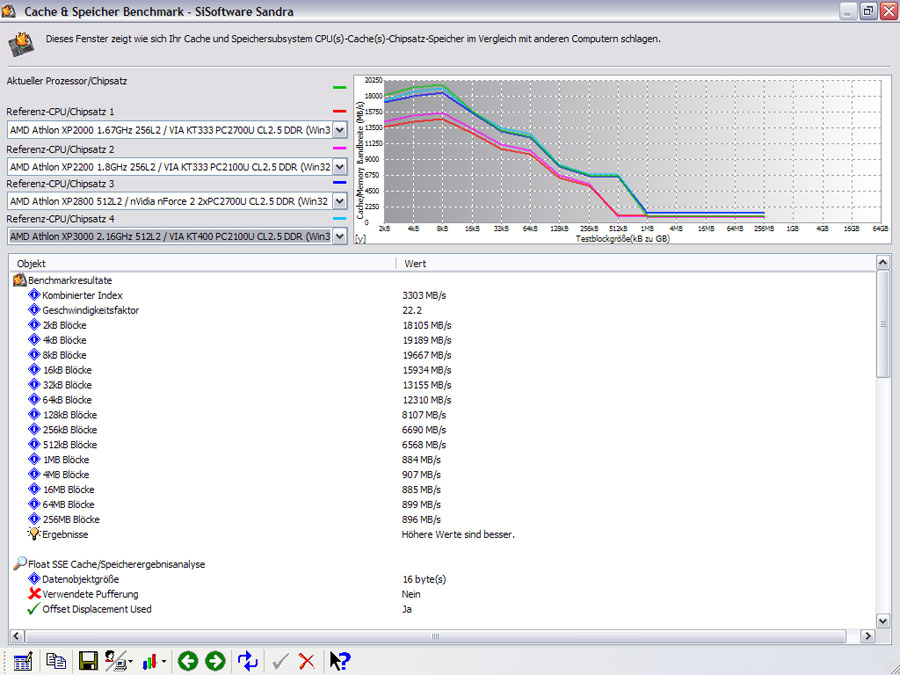Screen dimensions: 900x675
Task: Minimize the Sandra benchmark window
Action: pyautogui.click(x=847, y=11)
